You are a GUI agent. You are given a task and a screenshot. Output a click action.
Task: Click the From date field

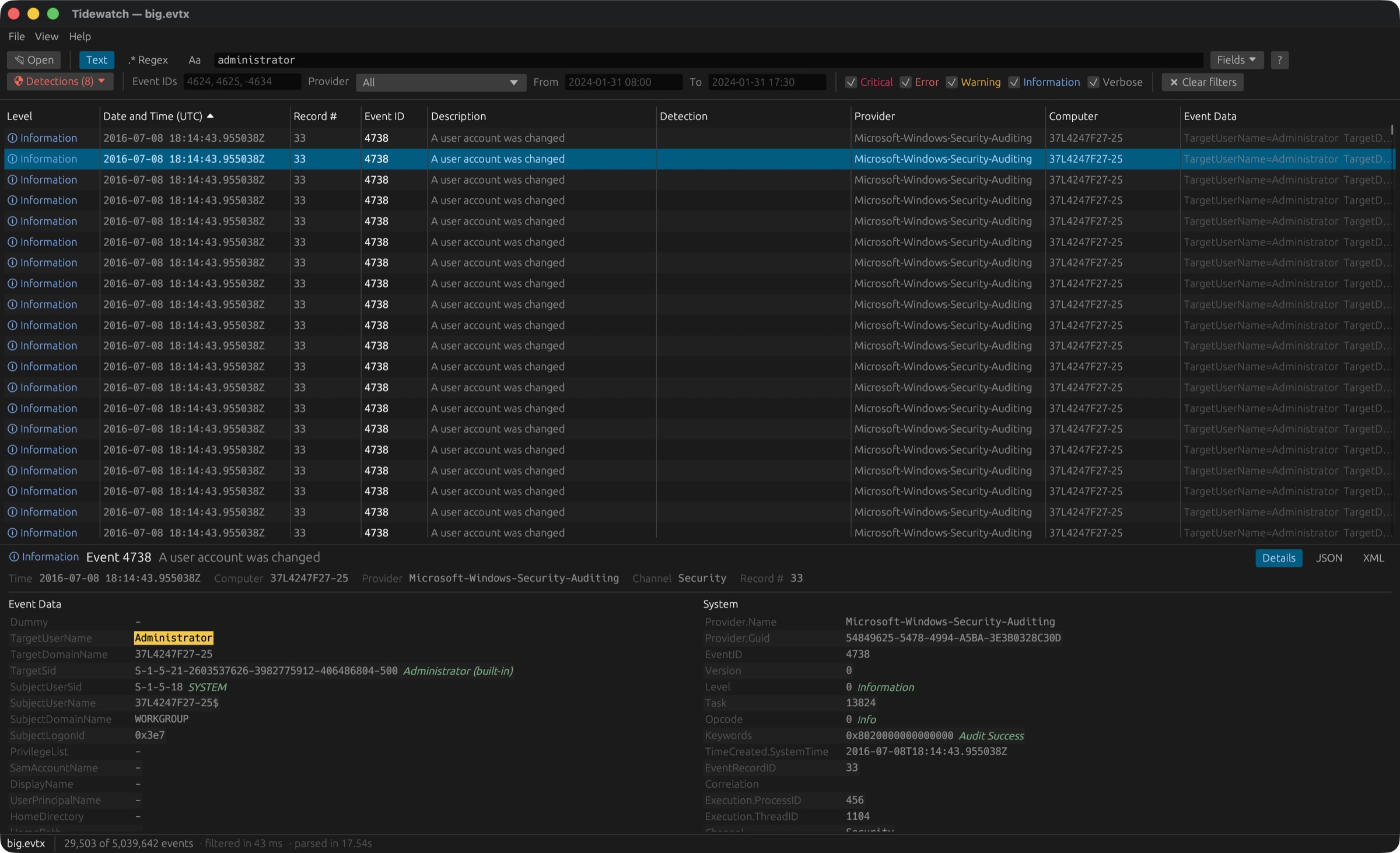pos(623,82)
